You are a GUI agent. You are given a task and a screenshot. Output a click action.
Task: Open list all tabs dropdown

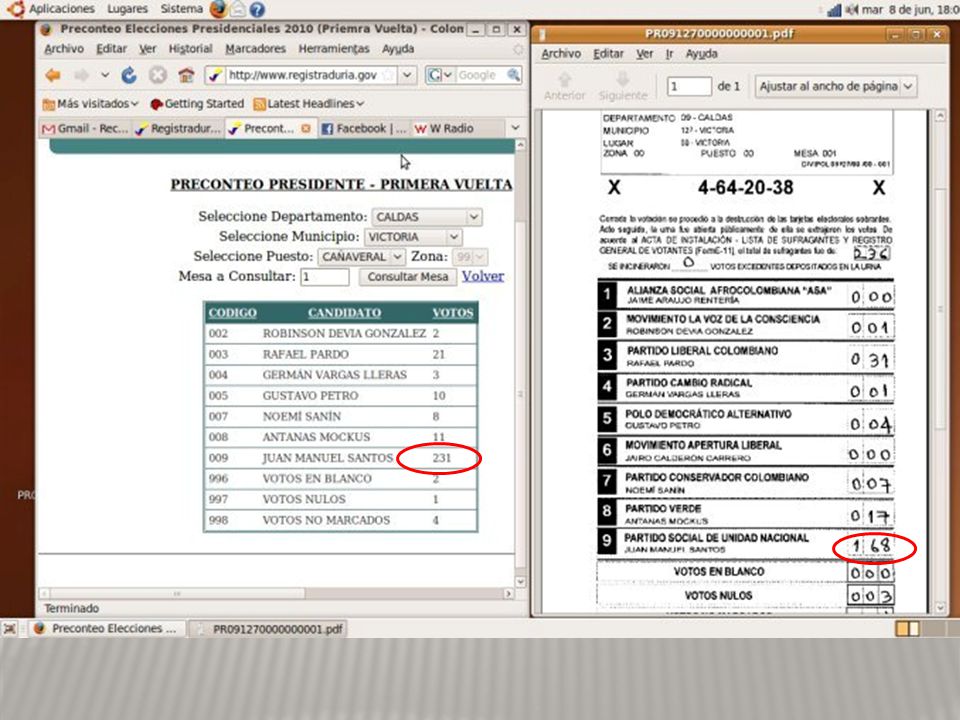[x=516, y=128]
